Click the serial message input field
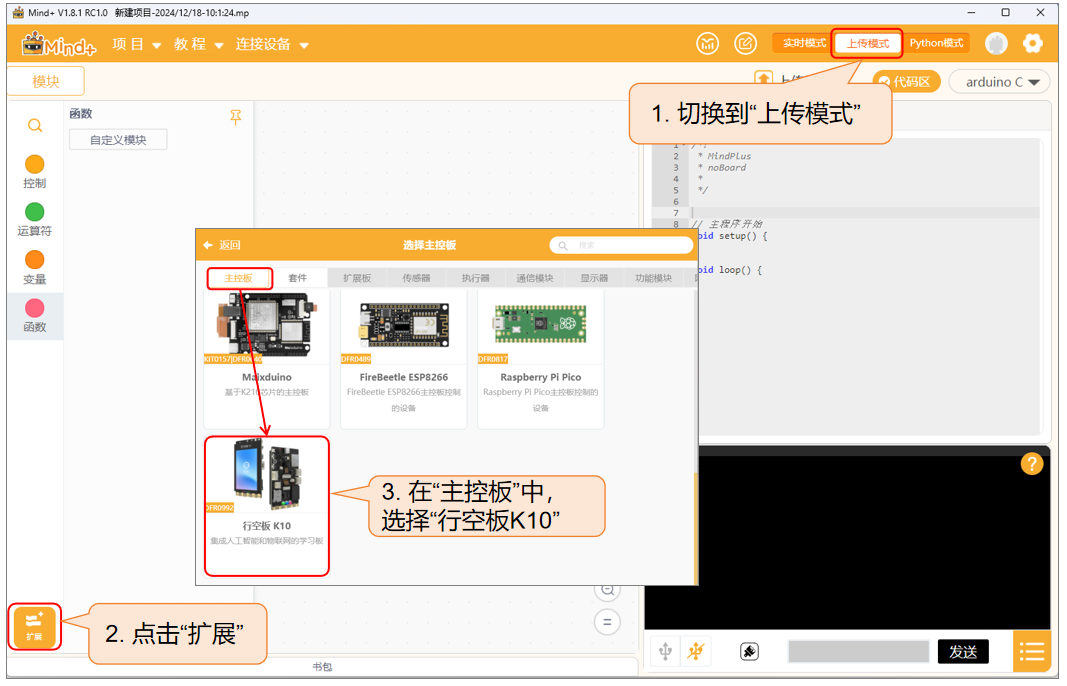Screen dimensions: 1067x686 859,651
